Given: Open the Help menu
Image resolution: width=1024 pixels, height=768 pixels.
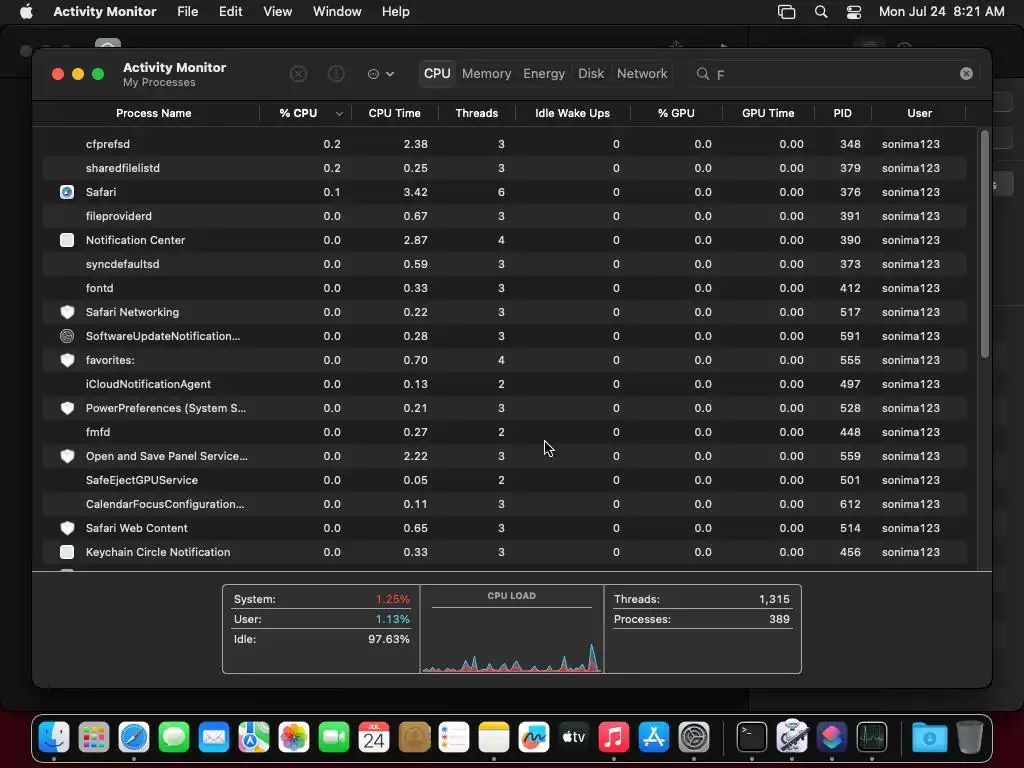Looking at the screenshot, I should [x=395, y=11].
